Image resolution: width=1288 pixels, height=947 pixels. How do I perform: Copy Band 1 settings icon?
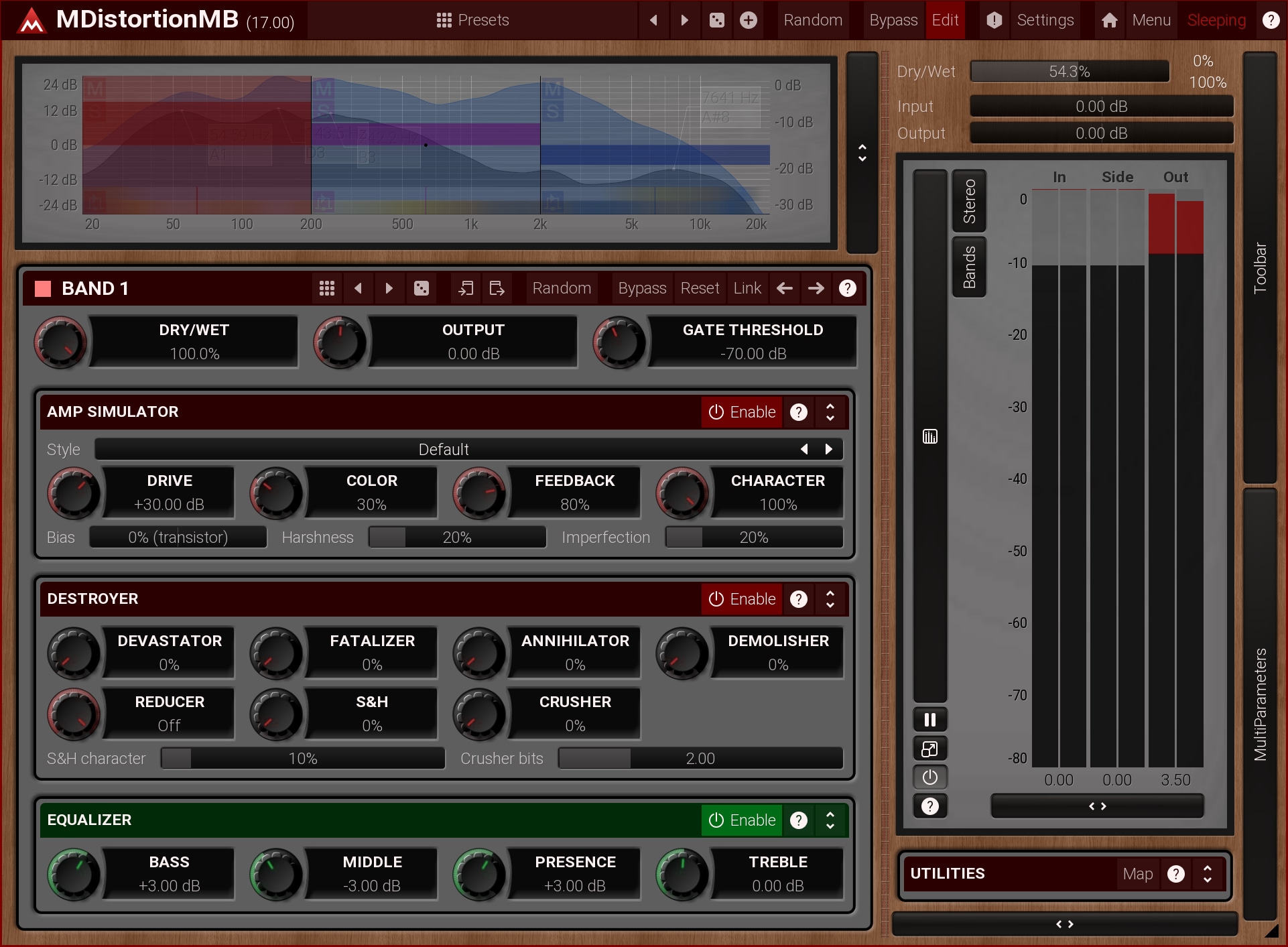[466, 288]
